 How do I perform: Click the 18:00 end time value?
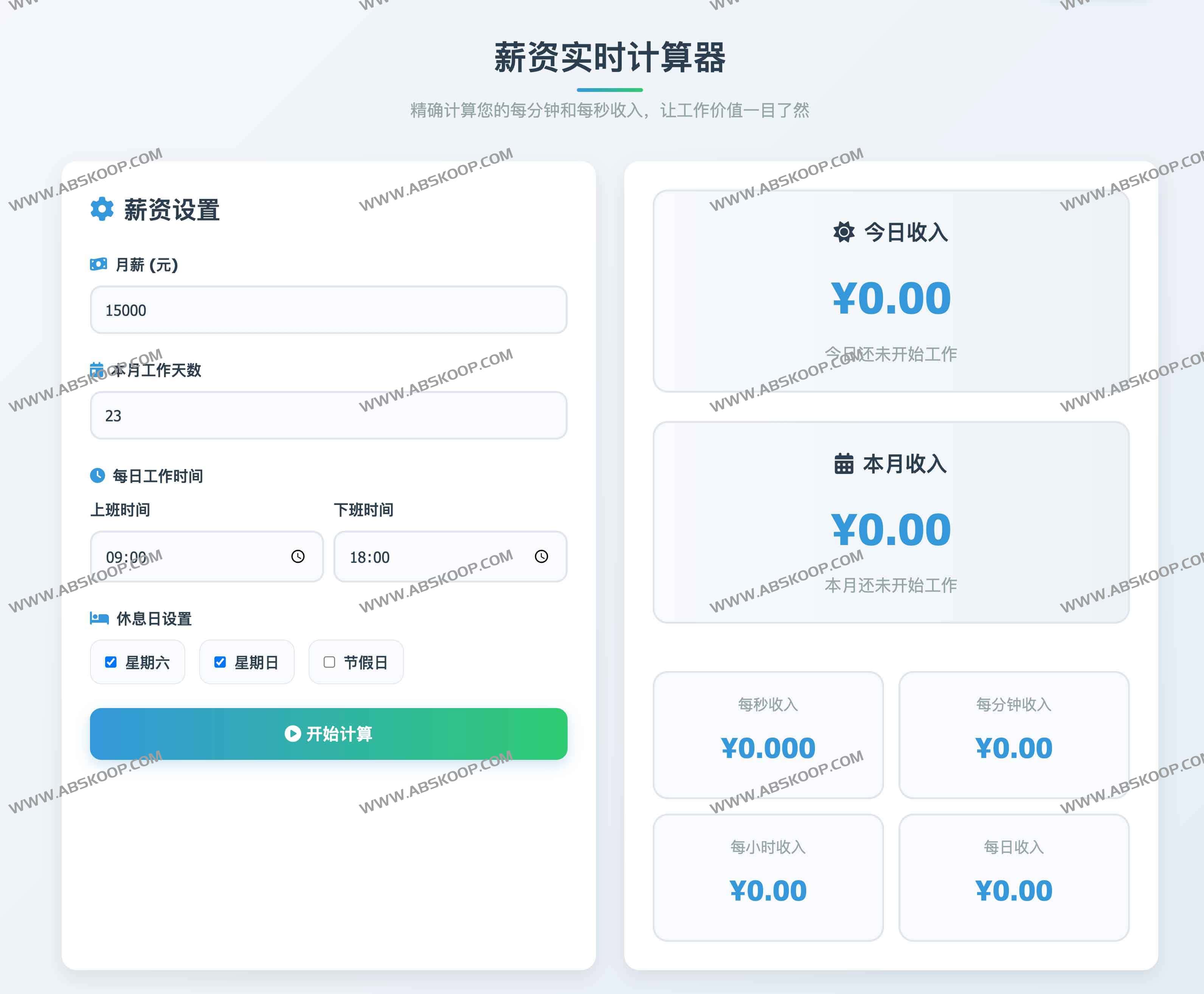[x=369, y=557]
